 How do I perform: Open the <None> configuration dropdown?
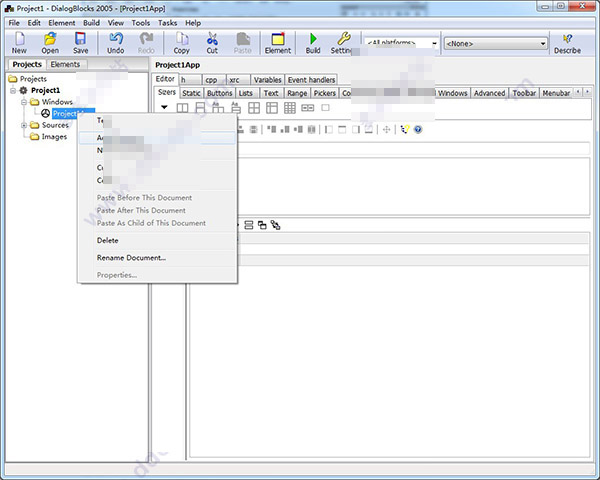[x=496, y=44]
